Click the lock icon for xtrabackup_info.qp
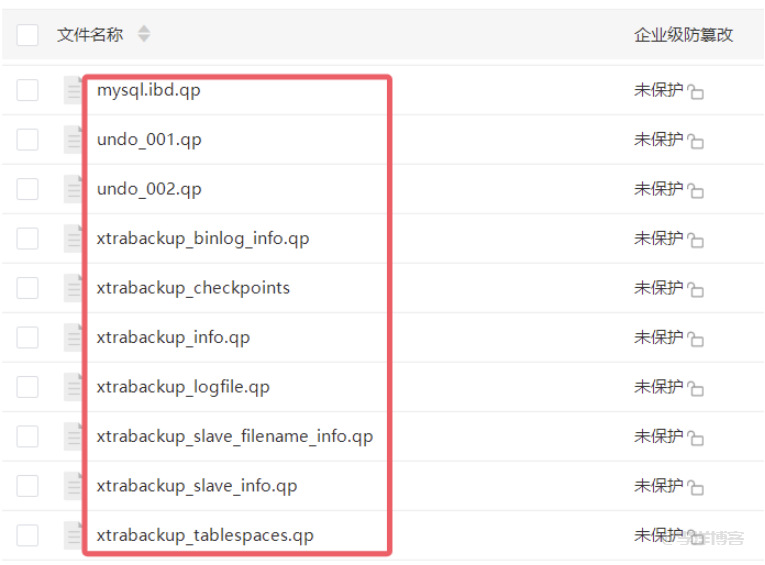This screenshot has height=565, width=765. click(696, 339)
